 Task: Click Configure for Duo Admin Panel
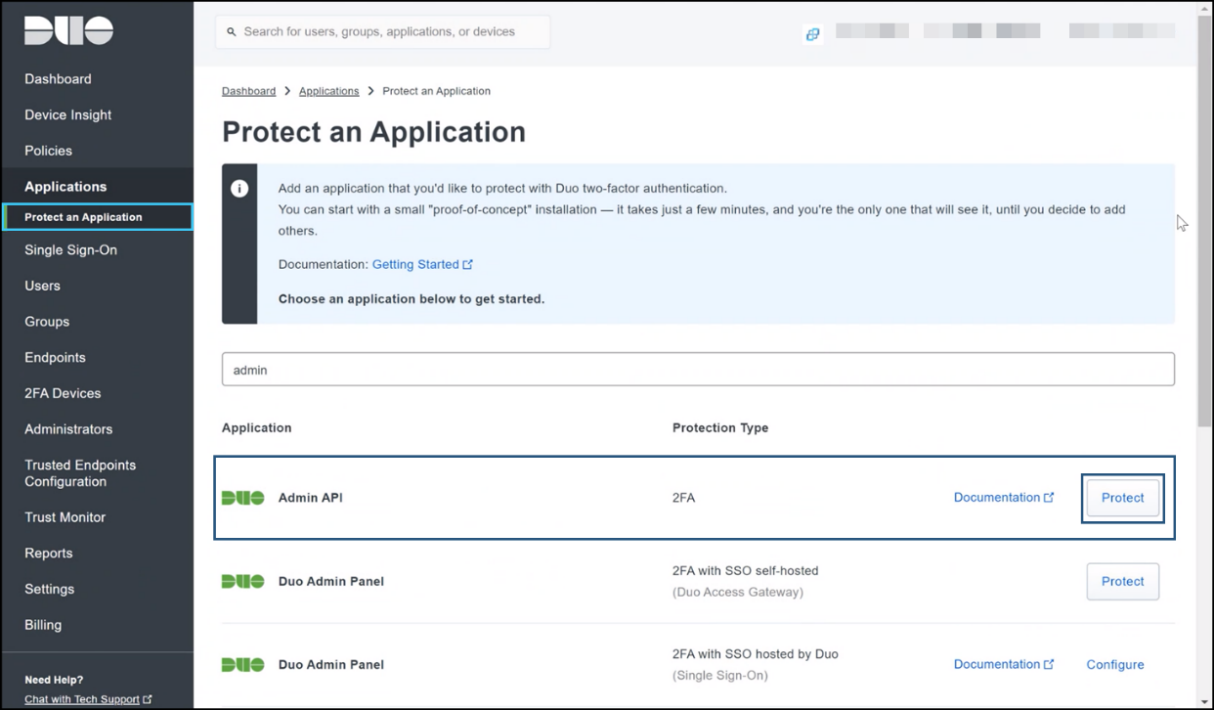1115,665
